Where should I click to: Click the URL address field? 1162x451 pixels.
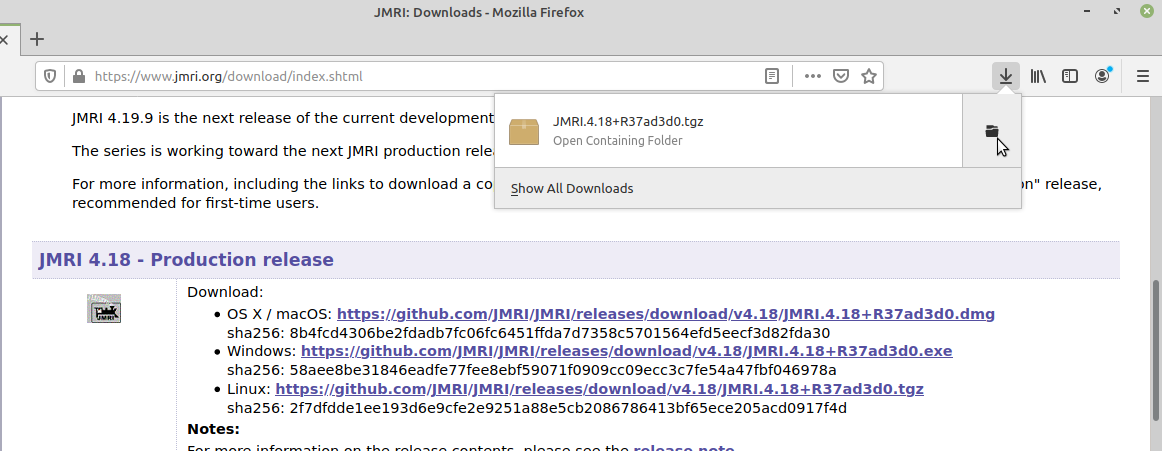[x=420, y=76]
